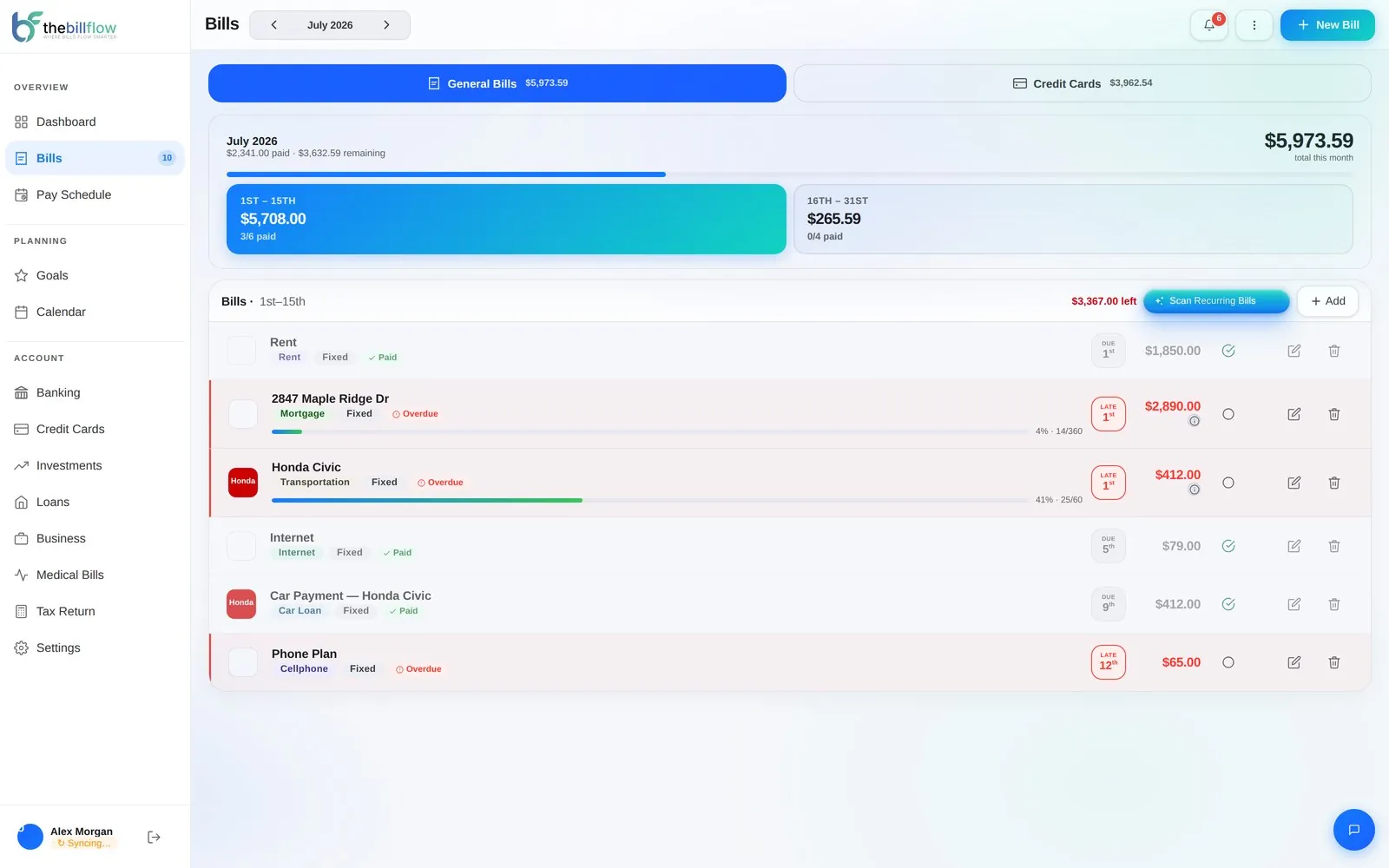Edit the Internet bill
The width and height of the screenshot is (1389, 868).
1294,546
